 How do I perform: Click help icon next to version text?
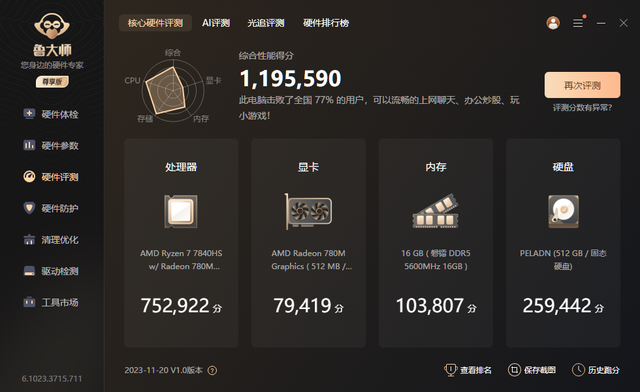pyautogui.click(x=212, y=370)
